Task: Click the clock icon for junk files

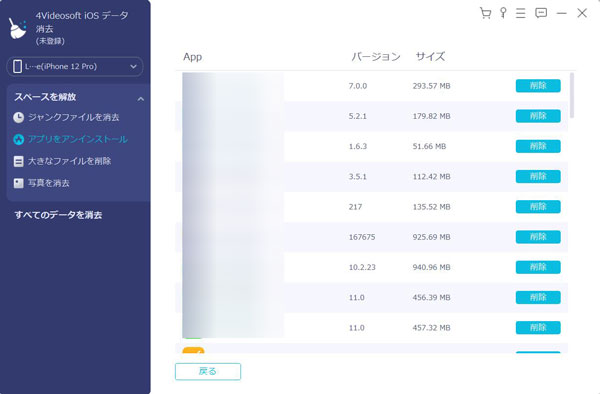Action: [18, 117]
